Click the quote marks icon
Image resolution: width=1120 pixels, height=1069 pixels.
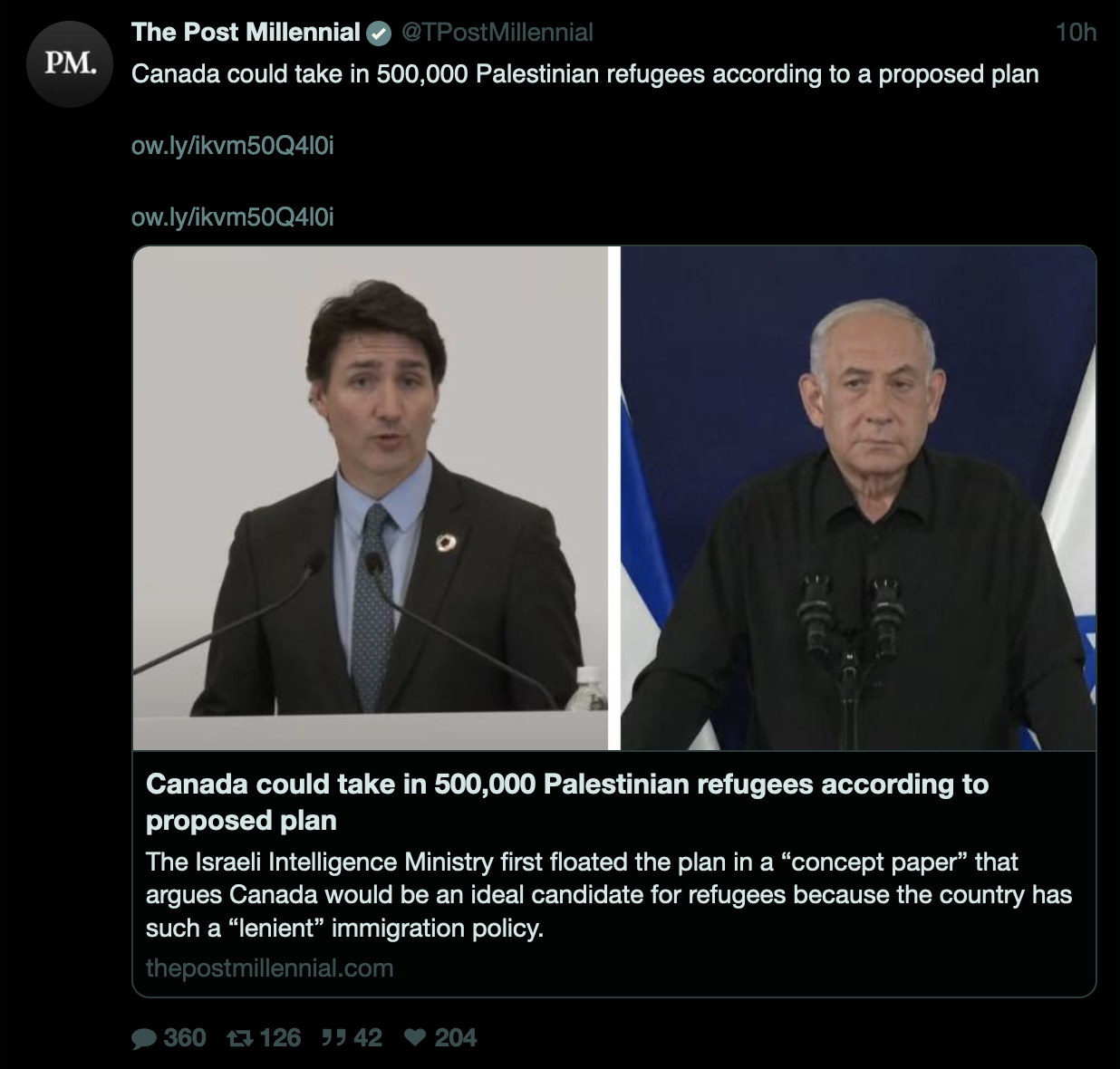(333, 1037)
